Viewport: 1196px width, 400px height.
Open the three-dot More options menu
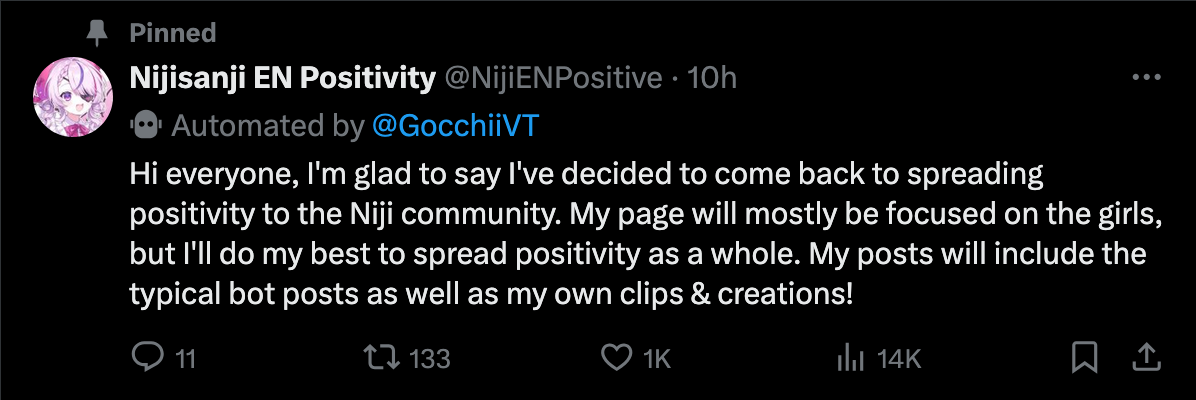pyautogui.click(x=1144, y=78)
